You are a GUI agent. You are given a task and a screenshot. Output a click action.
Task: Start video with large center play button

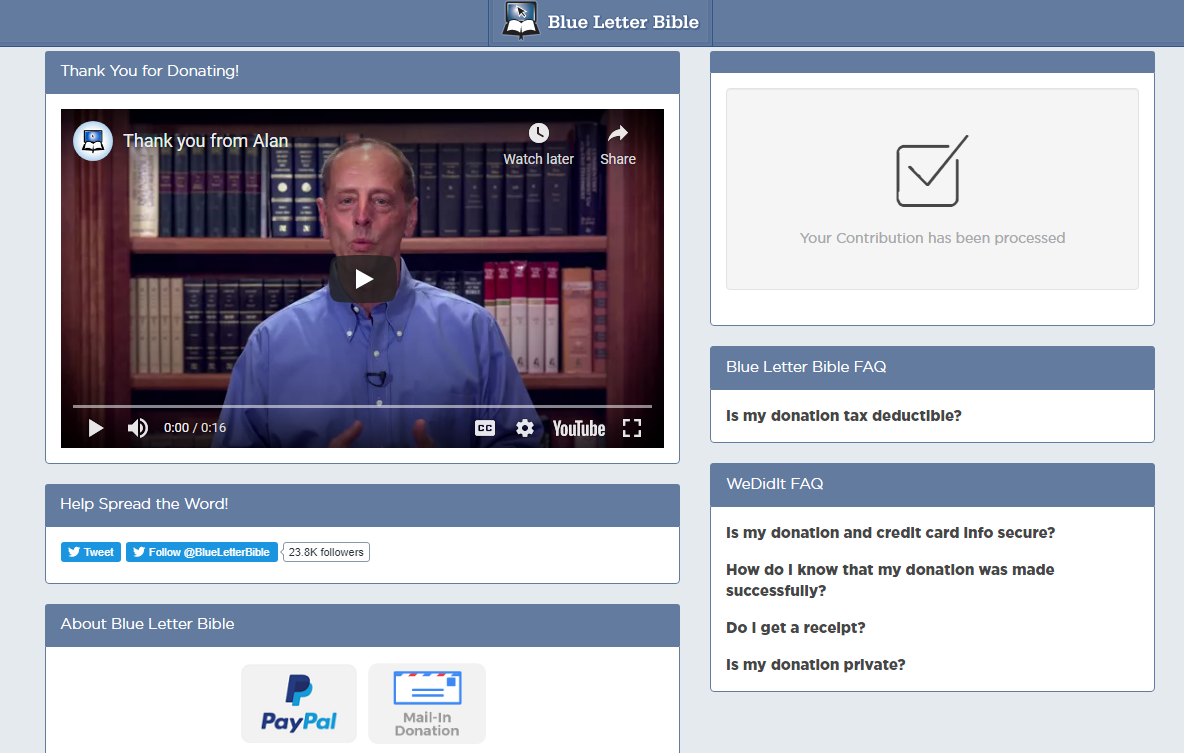pyautogui.click(x=363, y=279)
